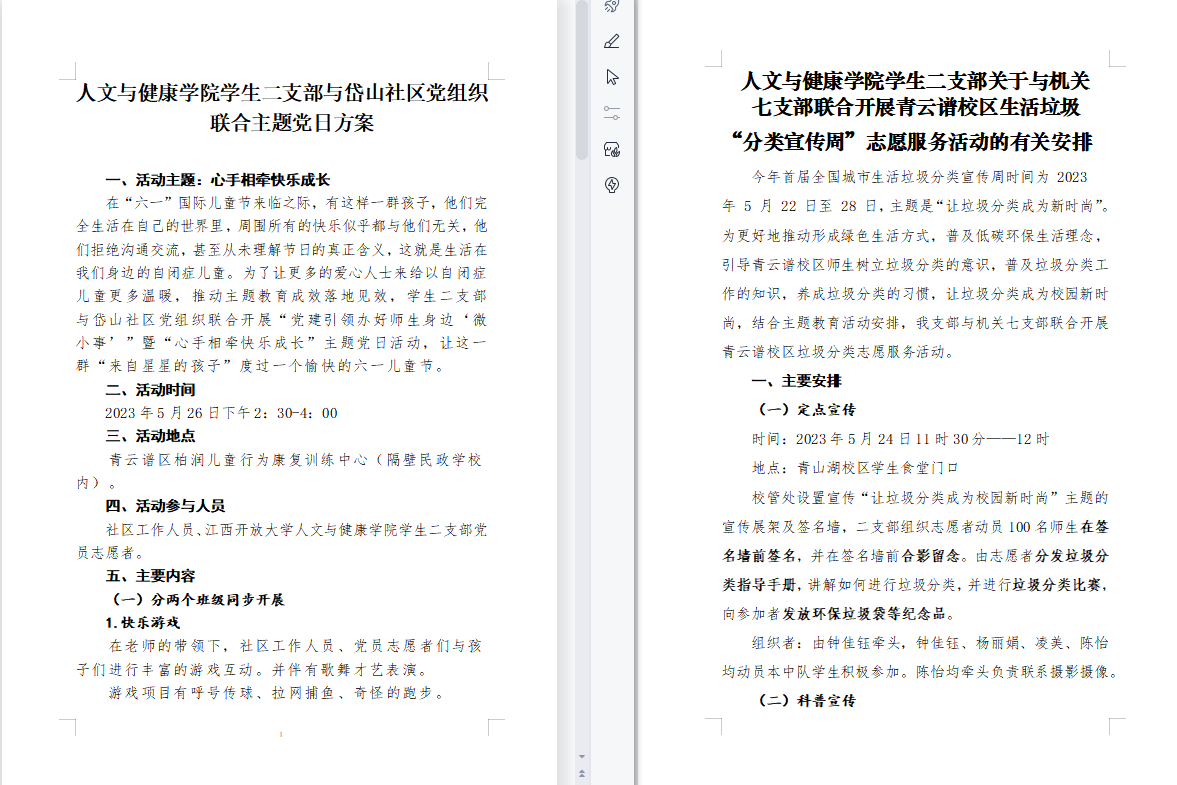Click the scroll-down arrow on the vertical scrollbar
Image resolution: width=1177 pixels, height=785 pixels.
click(x=582, y=757)
